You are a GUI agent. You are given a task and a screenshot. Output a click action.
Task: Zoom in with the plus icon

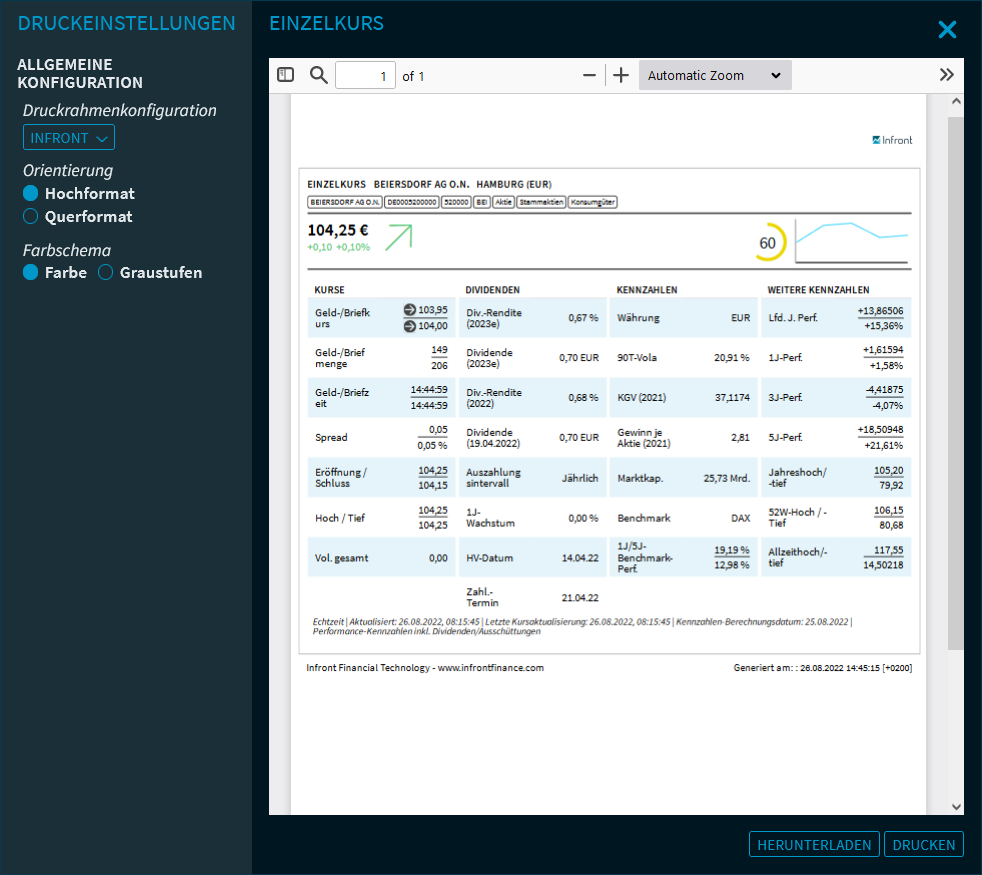coord(621,75)
